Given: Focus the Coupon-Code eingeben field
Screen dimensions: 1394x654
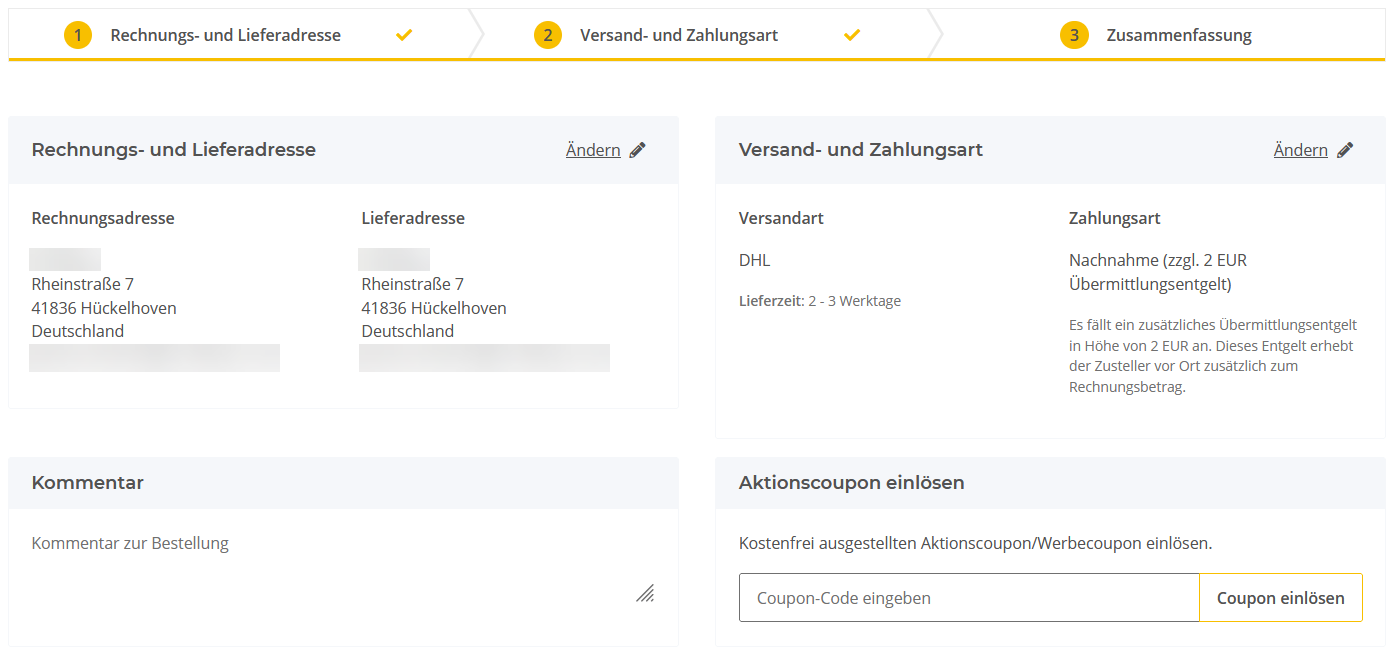Looking at the screenshot, I should [968, 598].
